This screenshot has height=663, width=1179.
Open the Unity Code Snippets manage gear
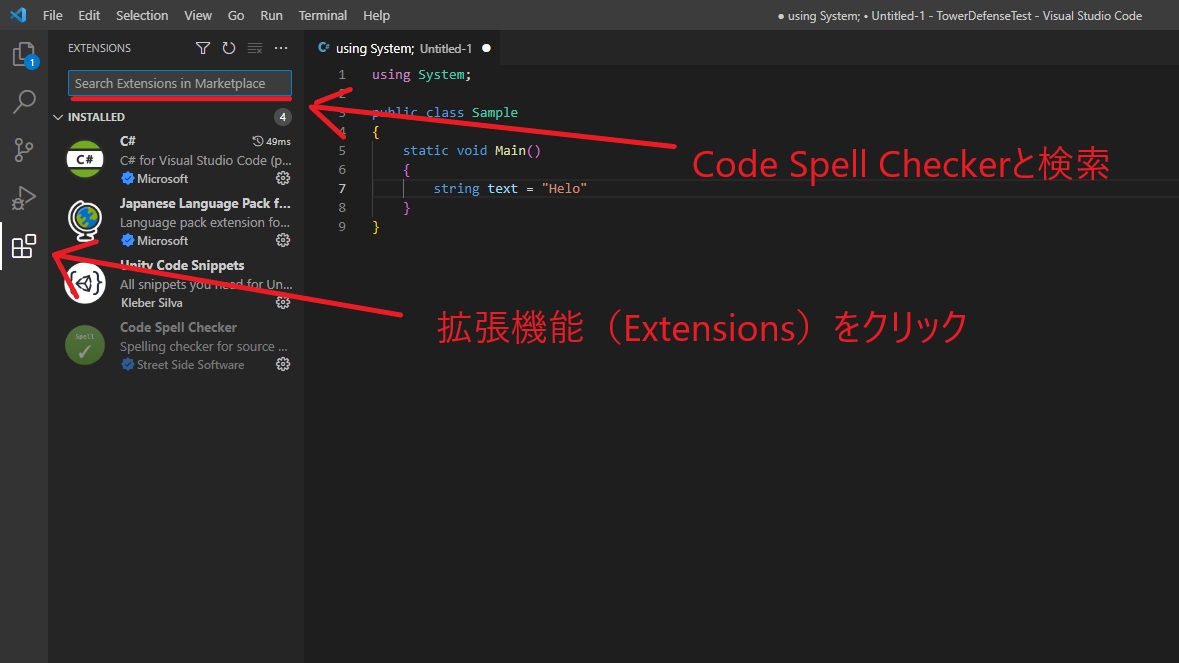tap(283, 302)
